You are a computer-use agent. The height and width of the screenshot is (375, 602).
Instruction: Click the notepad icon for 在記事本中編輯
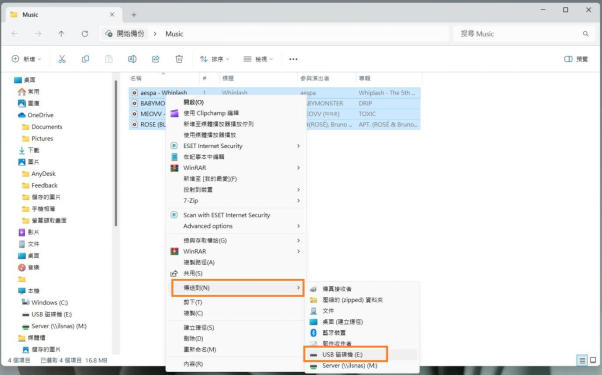(x=175, y=157)
